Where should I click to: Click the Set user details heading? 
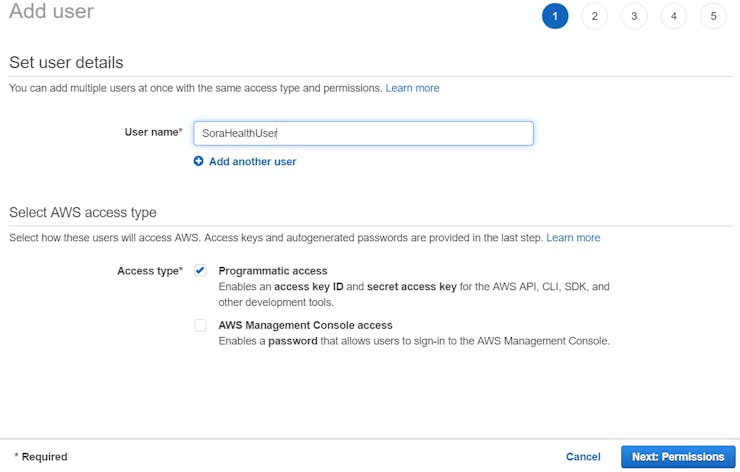[x=66, y=62]
